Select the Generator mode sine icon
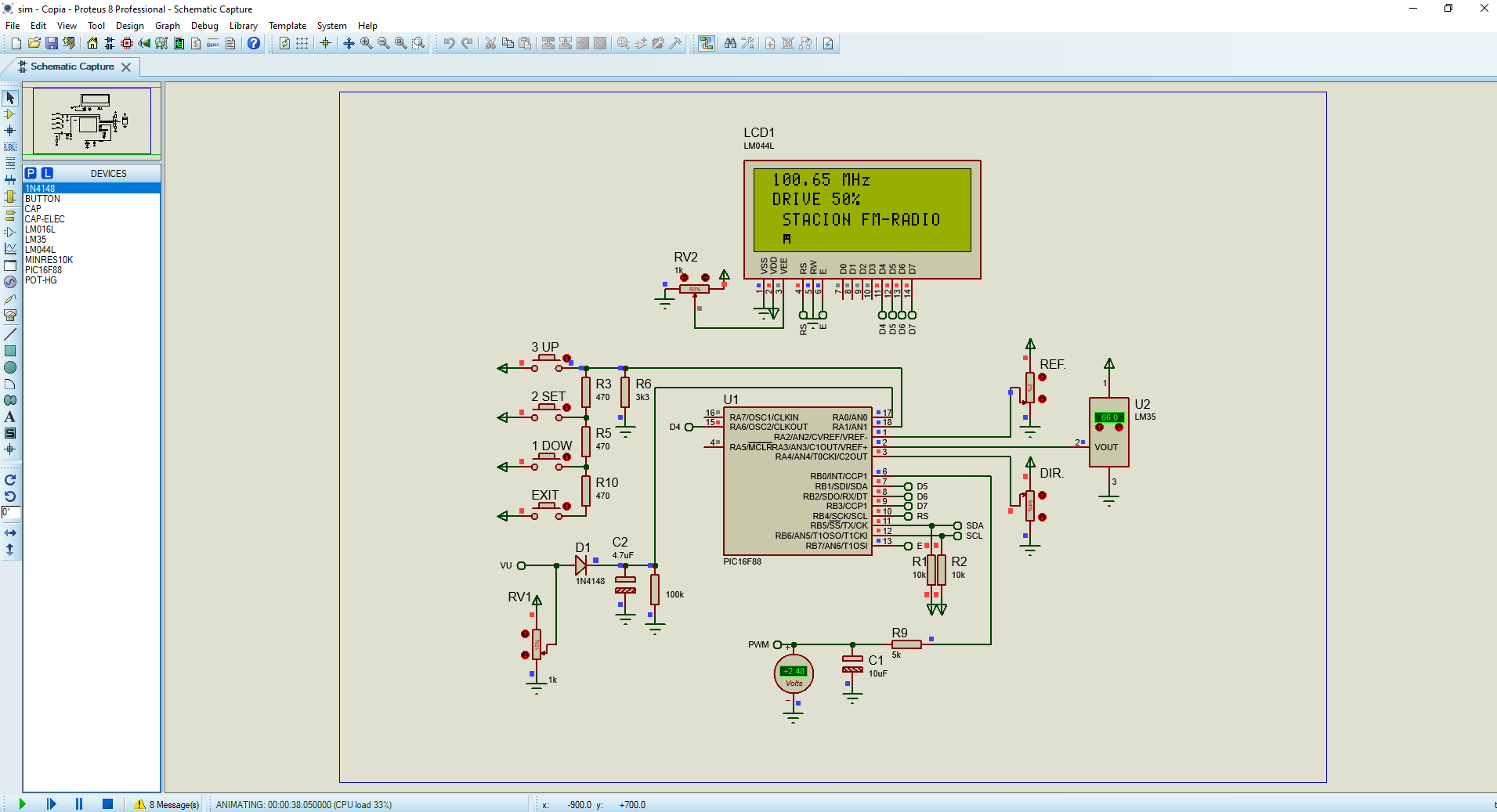Screen dimensions: 1497x812 point(10,282)
